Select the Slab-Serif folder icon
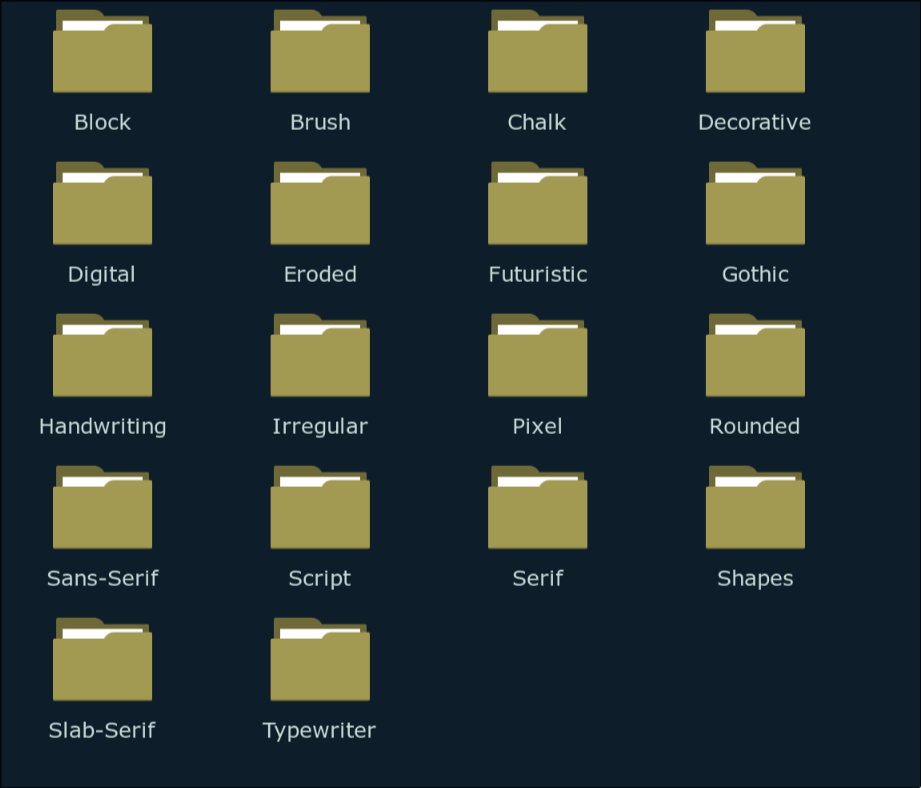 point(102,659)
